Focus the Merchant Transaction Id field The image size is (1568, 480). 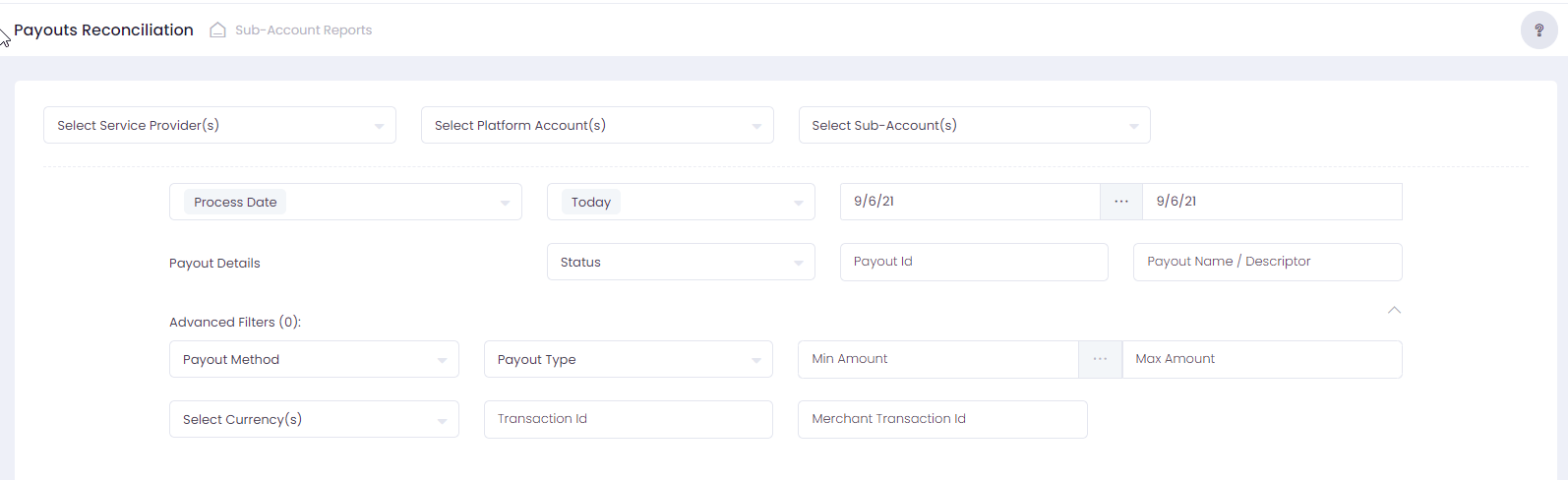942,419
